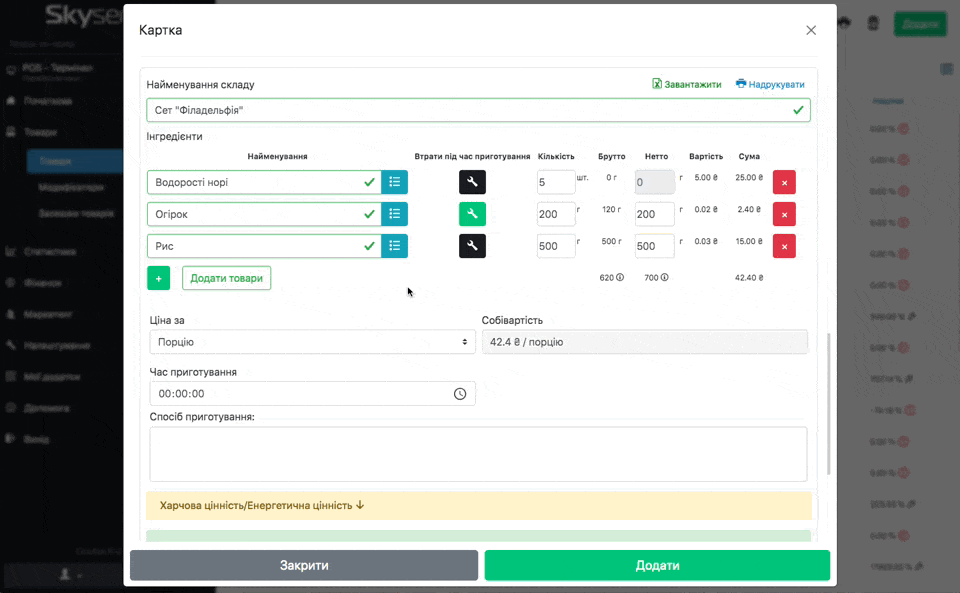Screen dimensions: 960x593
Task: Open list icon next to Огірок
Action: tap(394, 214)
